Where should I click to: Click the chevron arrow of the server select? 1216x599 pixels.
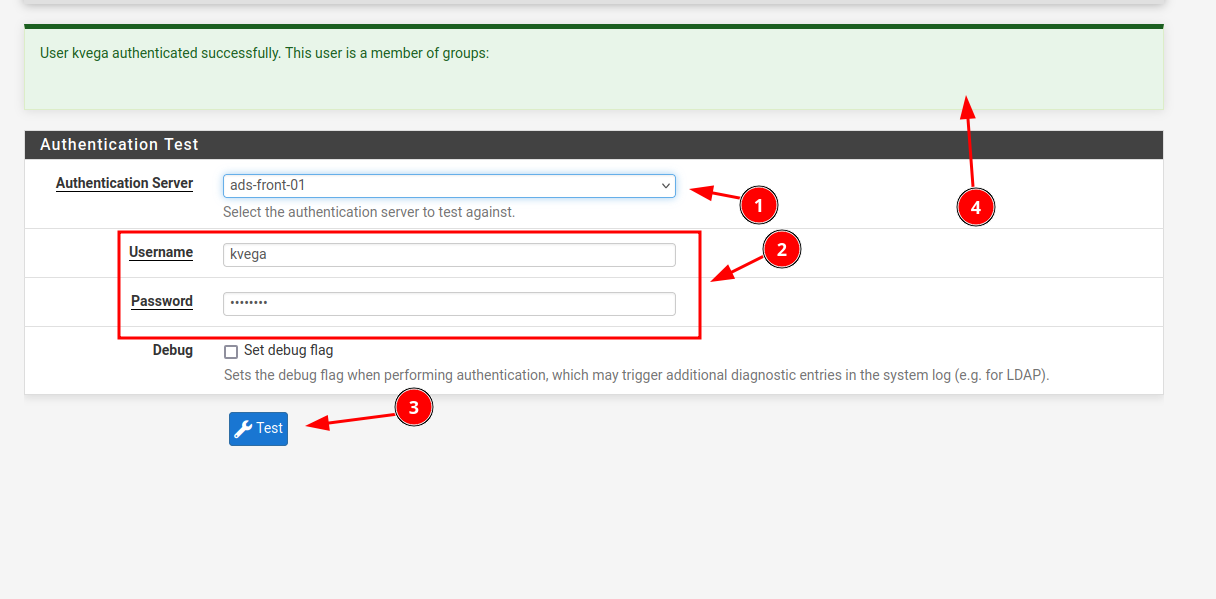point(665,186)
